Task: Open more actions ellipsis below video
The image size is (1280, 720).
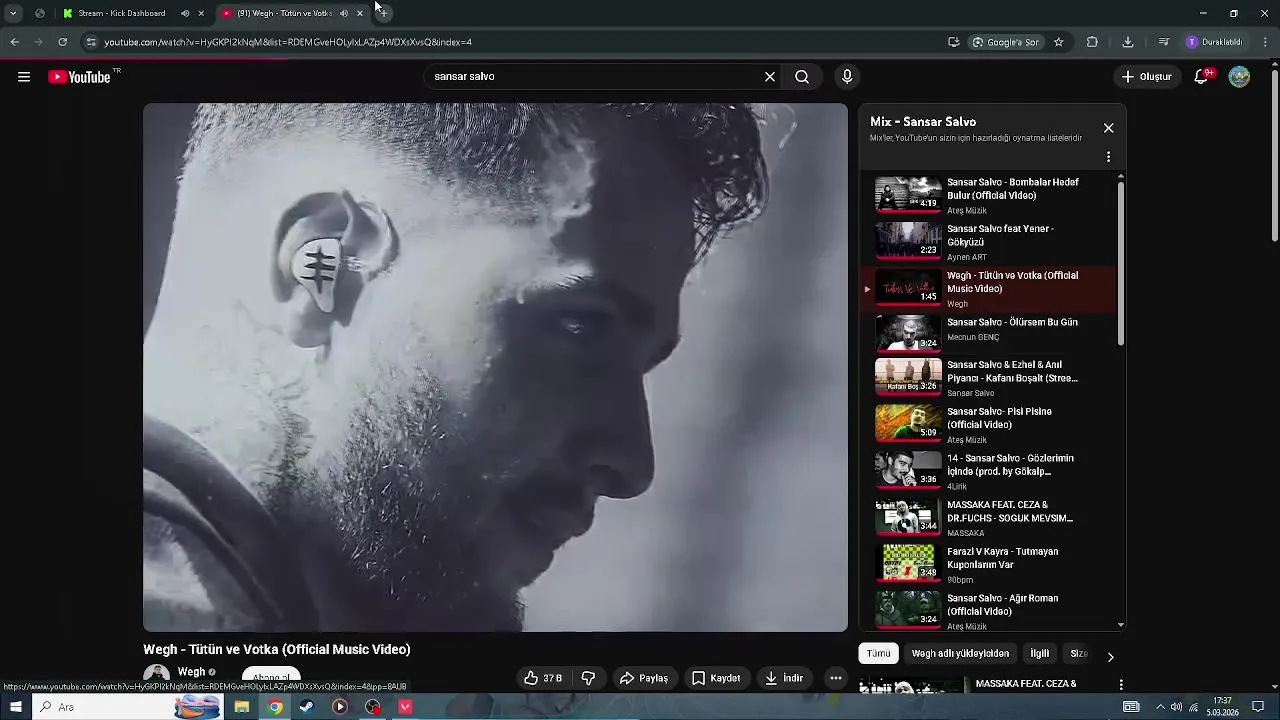Action: [x=836, y=678]
